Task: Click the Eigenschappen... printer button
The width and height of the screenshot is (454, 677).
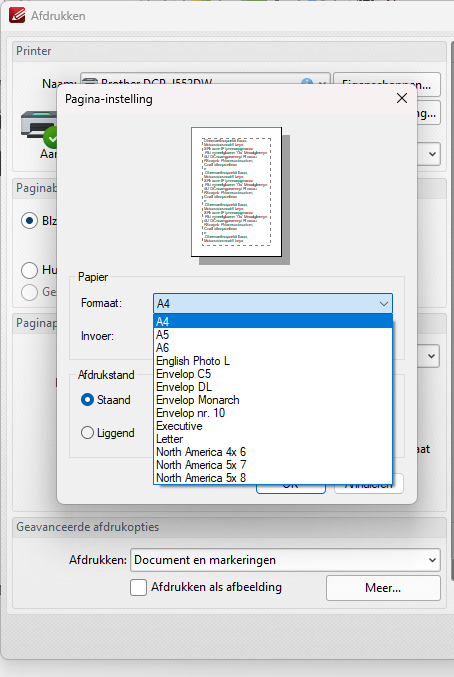Action: pos(387,82)
